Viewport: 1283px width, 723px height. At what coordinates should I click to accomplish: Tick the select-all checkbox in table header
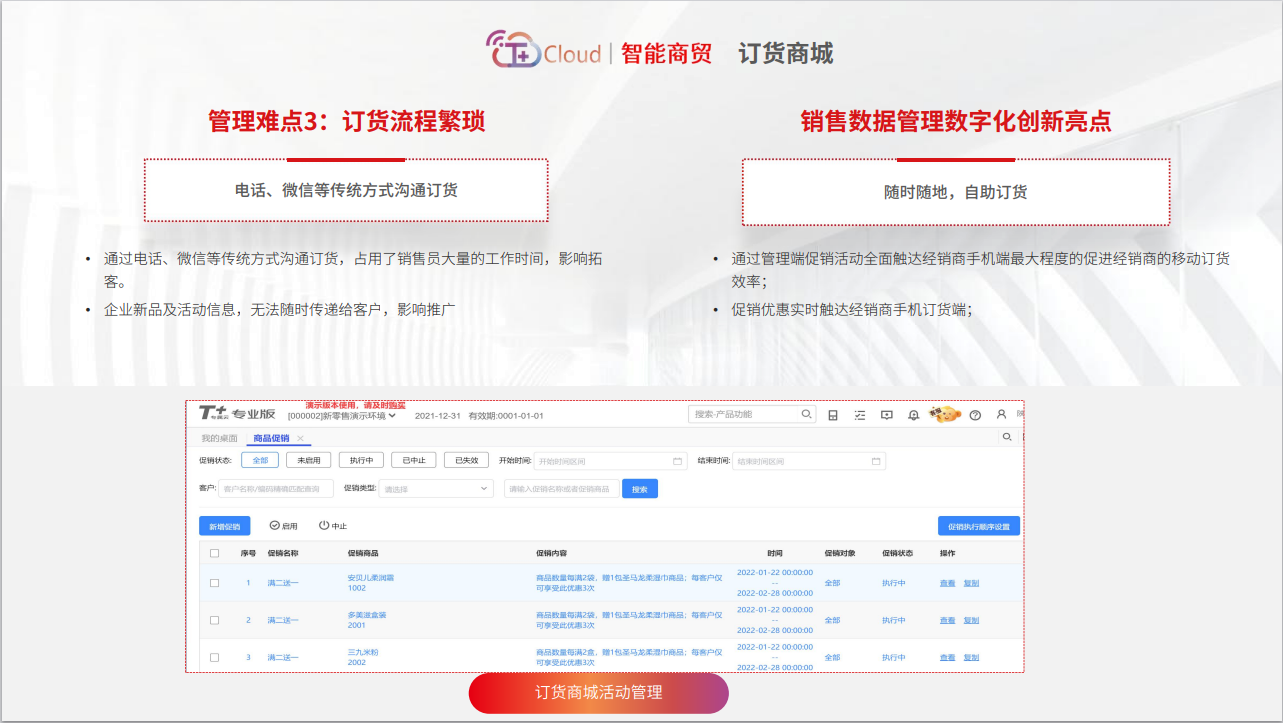pyautogui.click(x=214, y=553)
